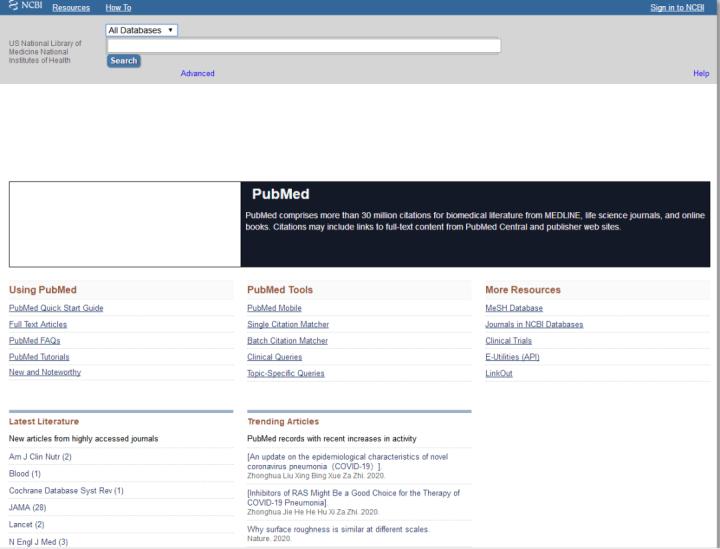Open the All Databases dropdown
The height and width of the screenshot is (549, 720).
[142, 30]
